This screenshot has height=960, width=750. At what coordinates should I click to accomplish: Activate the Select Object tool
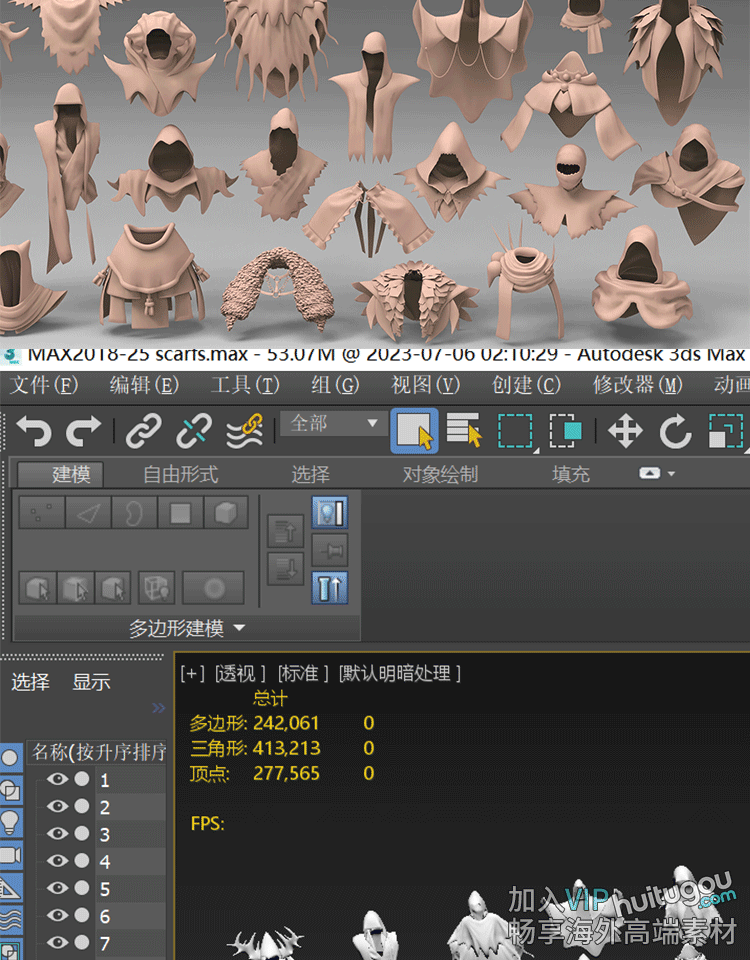tap(413, 431)
